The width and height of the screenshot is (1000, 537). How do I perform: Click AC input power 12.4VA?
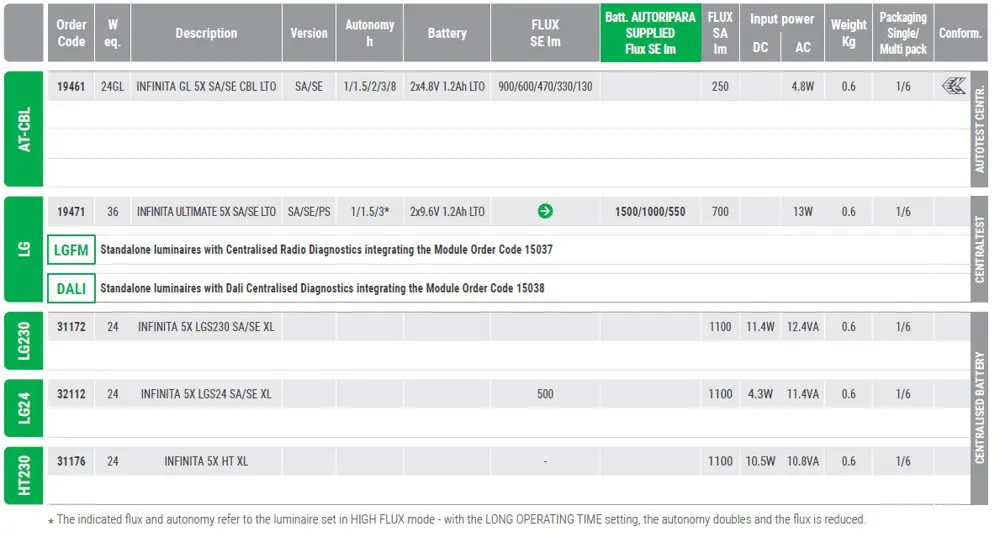pyautogui.click(x=803, y=327)
